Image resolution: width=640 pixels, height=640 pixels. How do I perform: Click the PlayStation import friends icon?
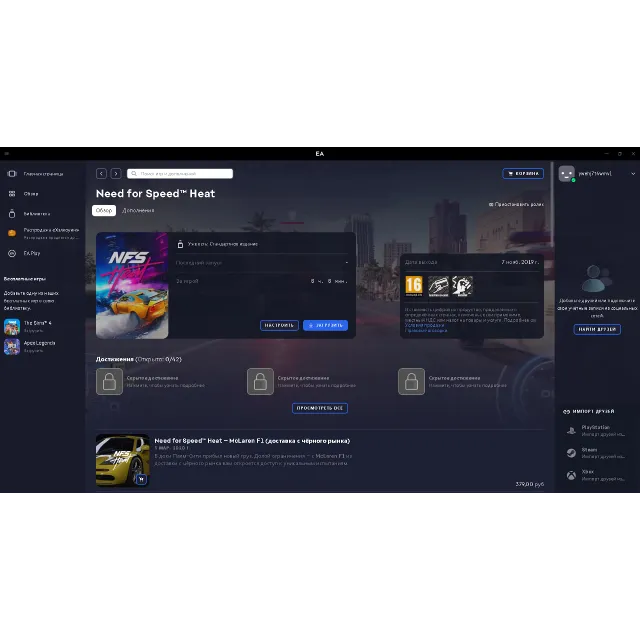pos(571,430)
